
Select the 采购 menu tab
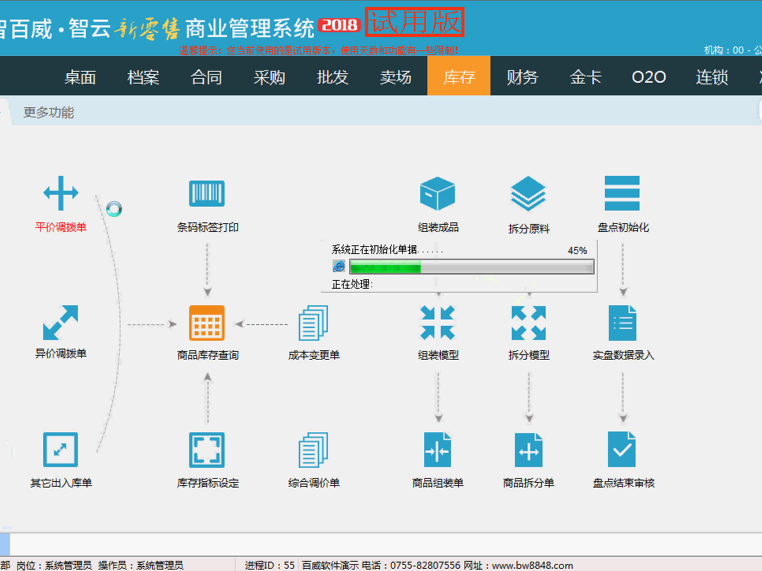click(269, 77)
